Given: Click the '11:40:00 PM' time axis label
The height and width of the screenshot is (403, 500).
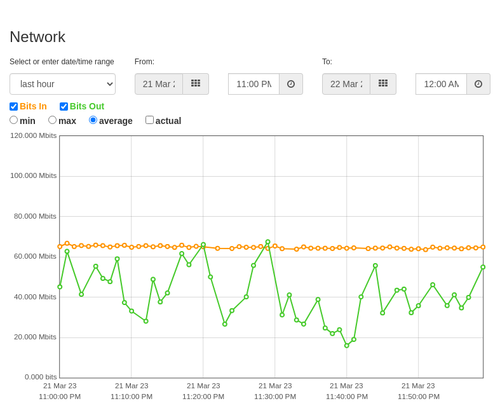Looking at the screenshot, I should [x=347, y=397].
